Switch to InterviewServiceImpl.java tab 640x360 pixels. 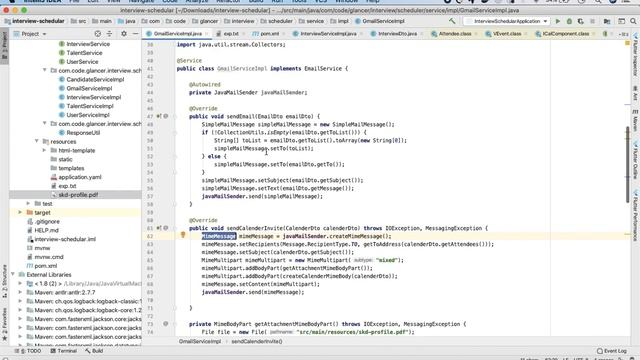(x=328, y=34)
